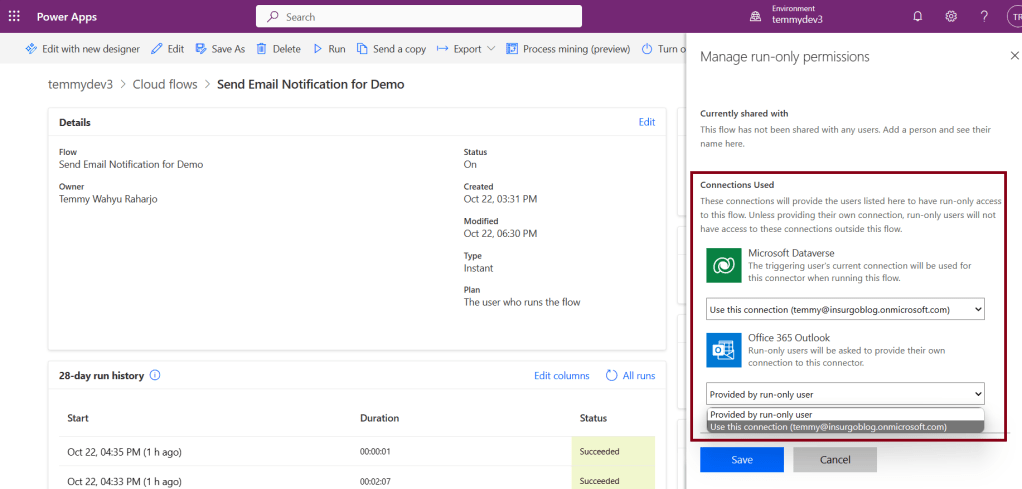Select 'Use this connection' option in list
The height and width of the screenshot is (489, 1022).
(x=845, y=427)
